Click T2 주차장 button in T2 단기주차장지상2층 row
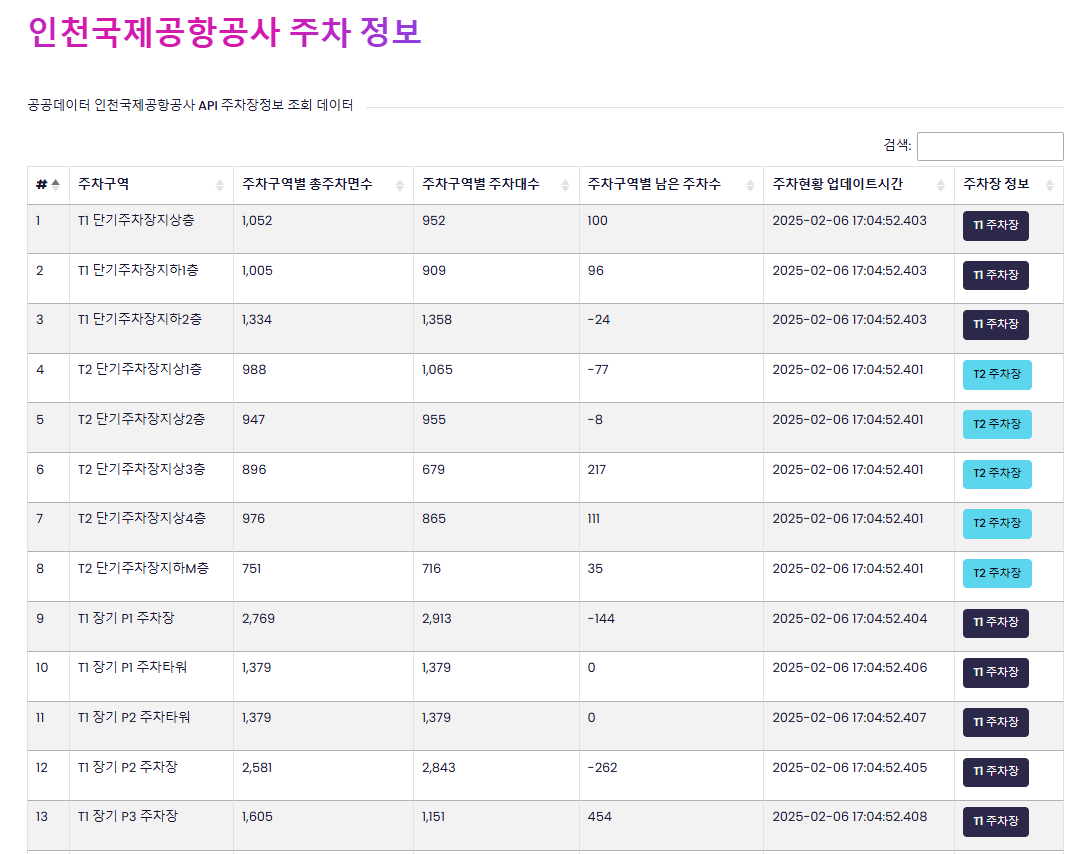The width and height of the screenshot is (1078, 854). point(997,424)
